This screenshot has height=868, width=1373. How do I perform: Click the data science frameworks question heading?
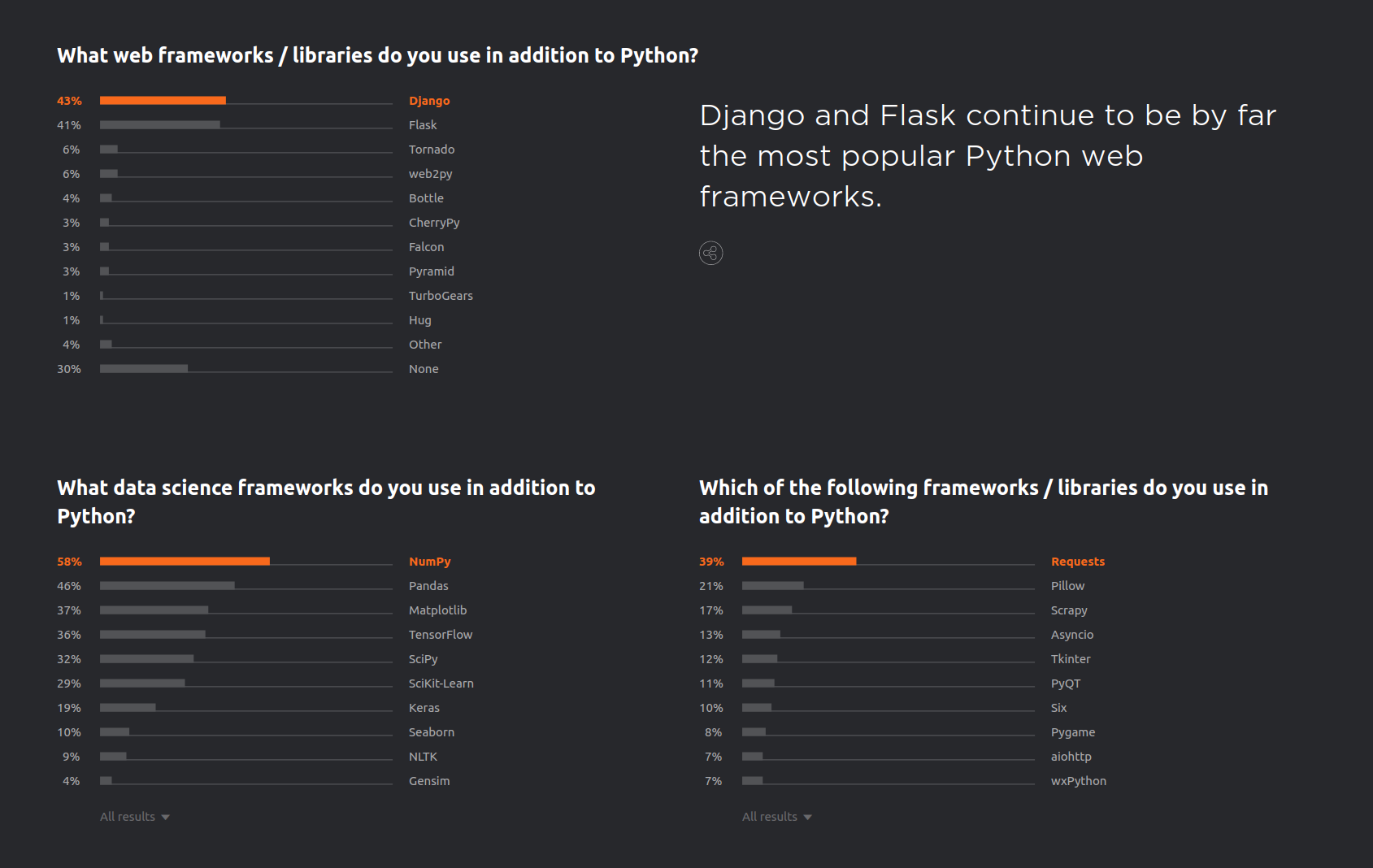tap(325, 501)
